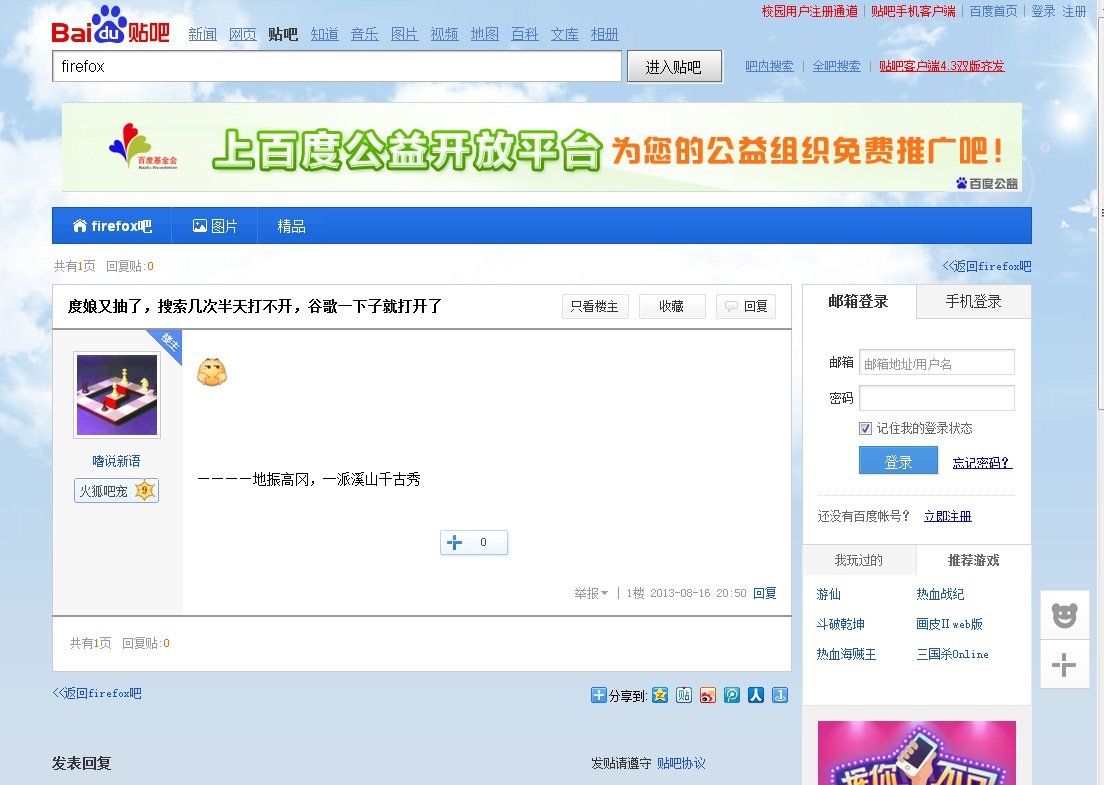Click the 收藏 button

coord(672,306)
